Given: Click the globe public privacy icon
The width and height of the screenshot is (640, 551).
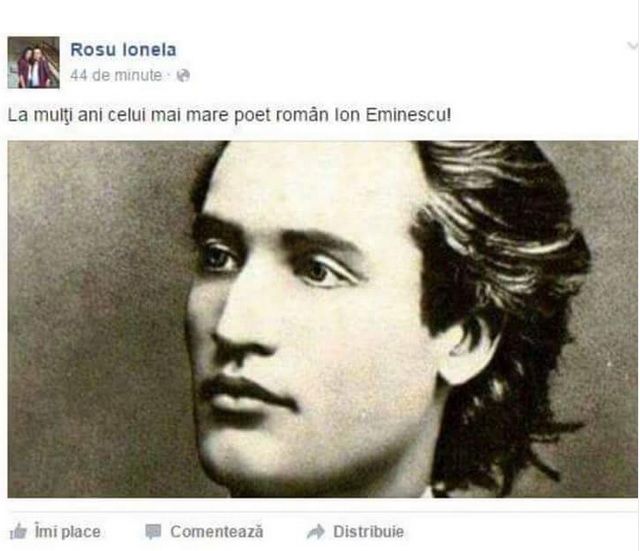Looking at the screenshot, I should coord(183,75).
